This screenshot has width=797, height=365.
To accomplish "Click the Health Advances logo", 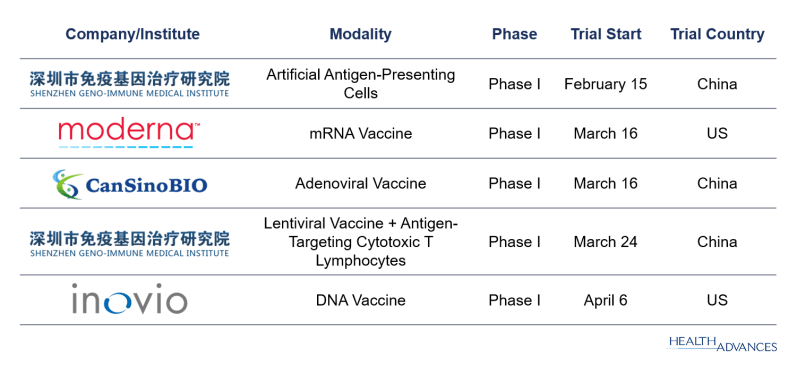I will coord(722,343).
